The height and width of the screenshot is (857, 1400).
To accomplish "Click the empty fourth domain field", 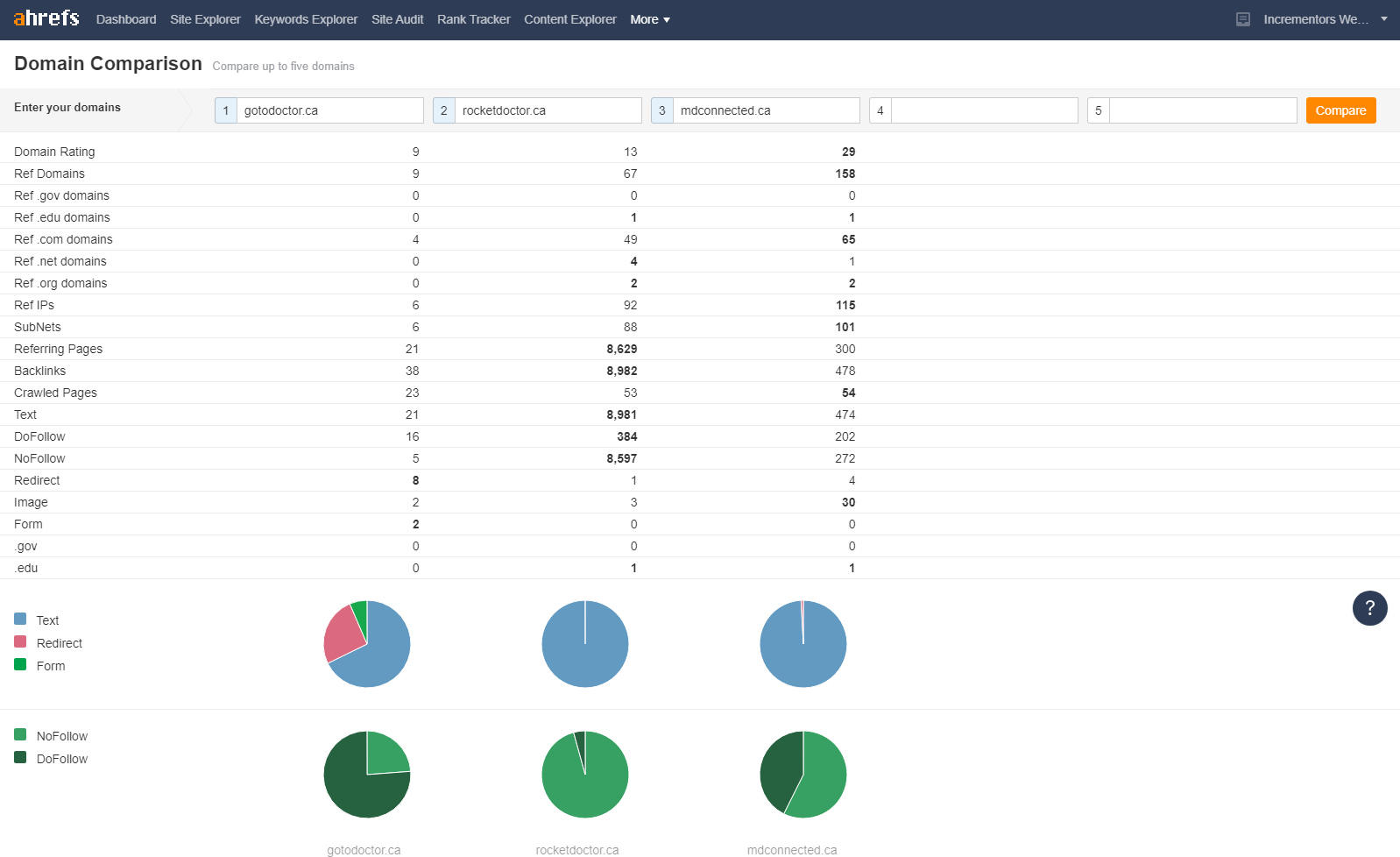I will 984,110.
